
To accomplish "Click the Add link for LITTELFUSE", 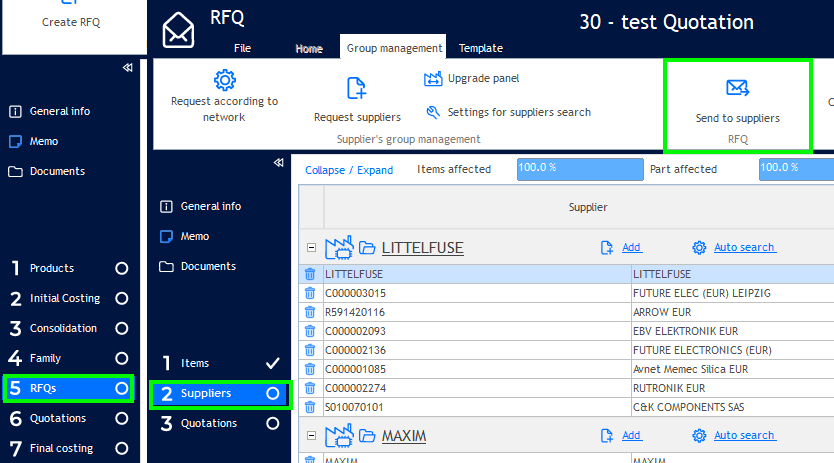I will pyautogui.click(x=631, y=247).
